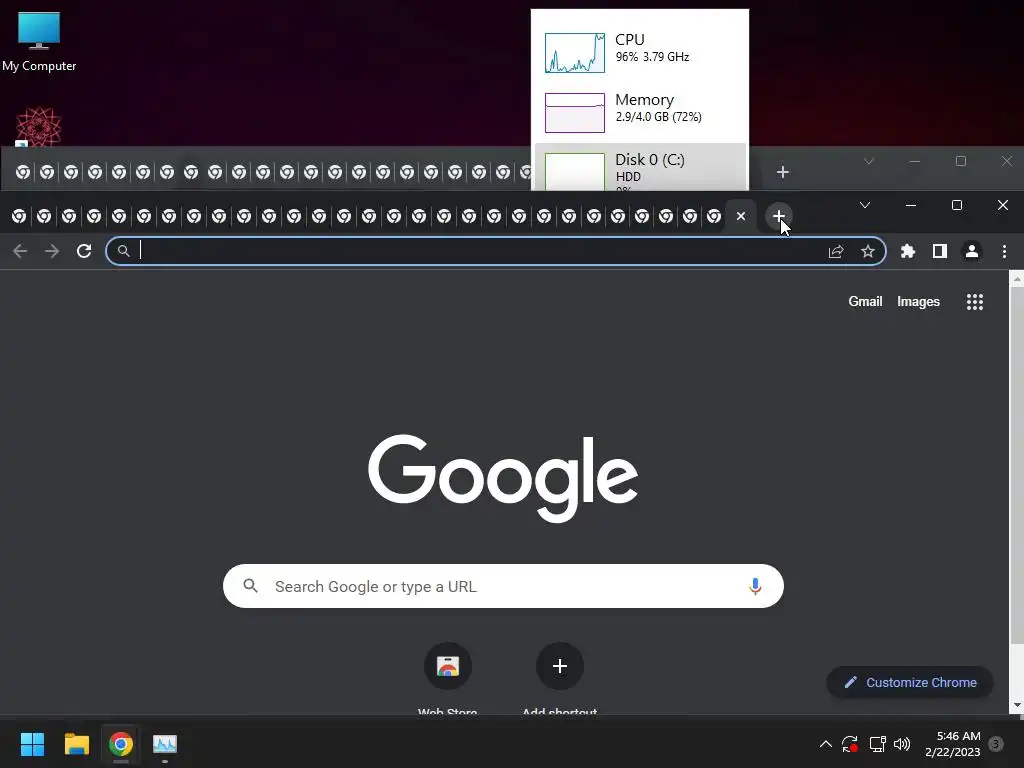Show hidden system tray icons
This screenshot has height=768, width=1024.
click(x=825, y=744)
